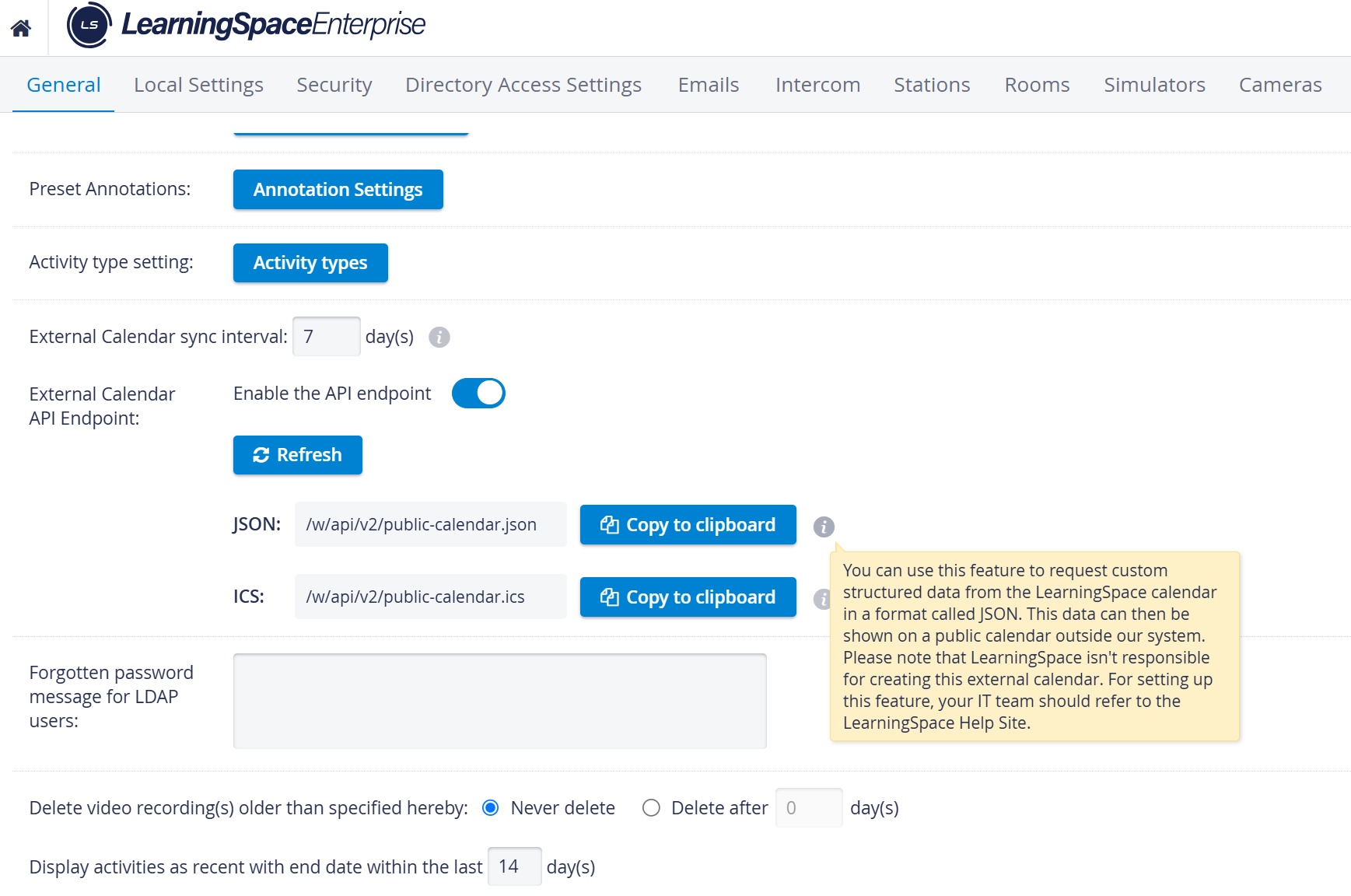Click the LDAP forgotten password message box
This screenshot has width=1351, height=896.
500,701
